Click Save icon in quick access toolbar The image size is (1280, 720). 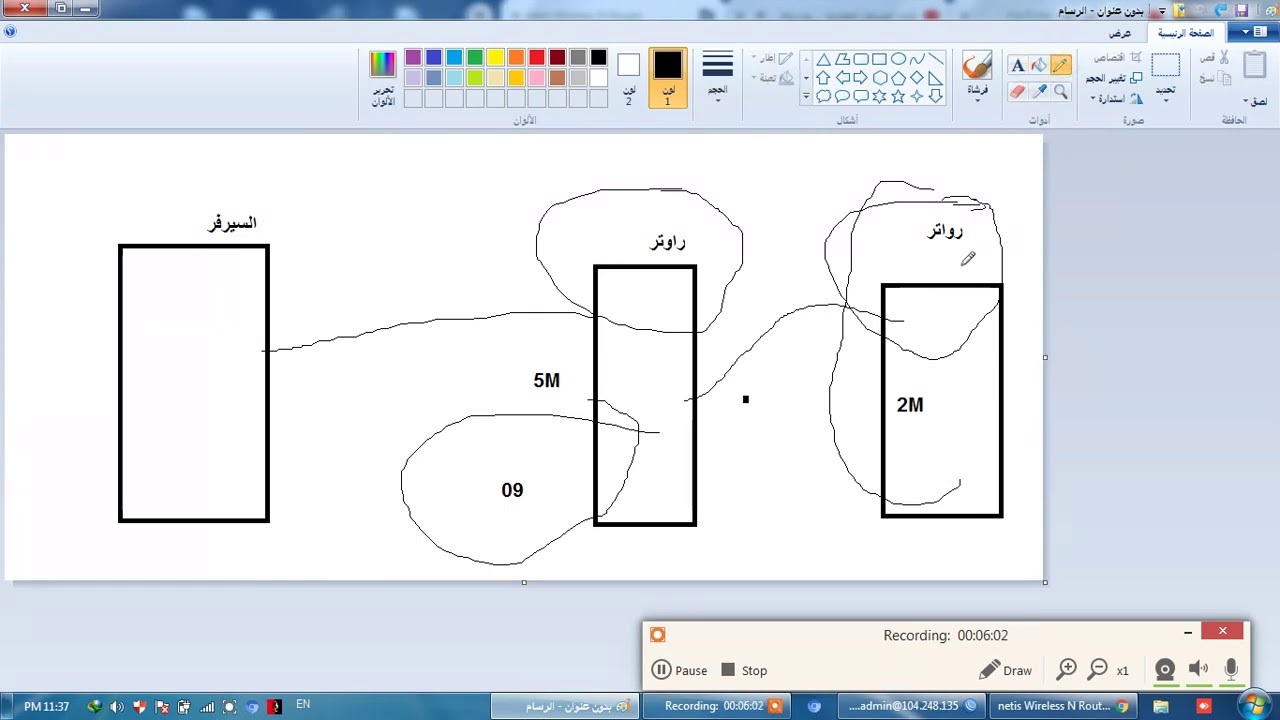1242,10
